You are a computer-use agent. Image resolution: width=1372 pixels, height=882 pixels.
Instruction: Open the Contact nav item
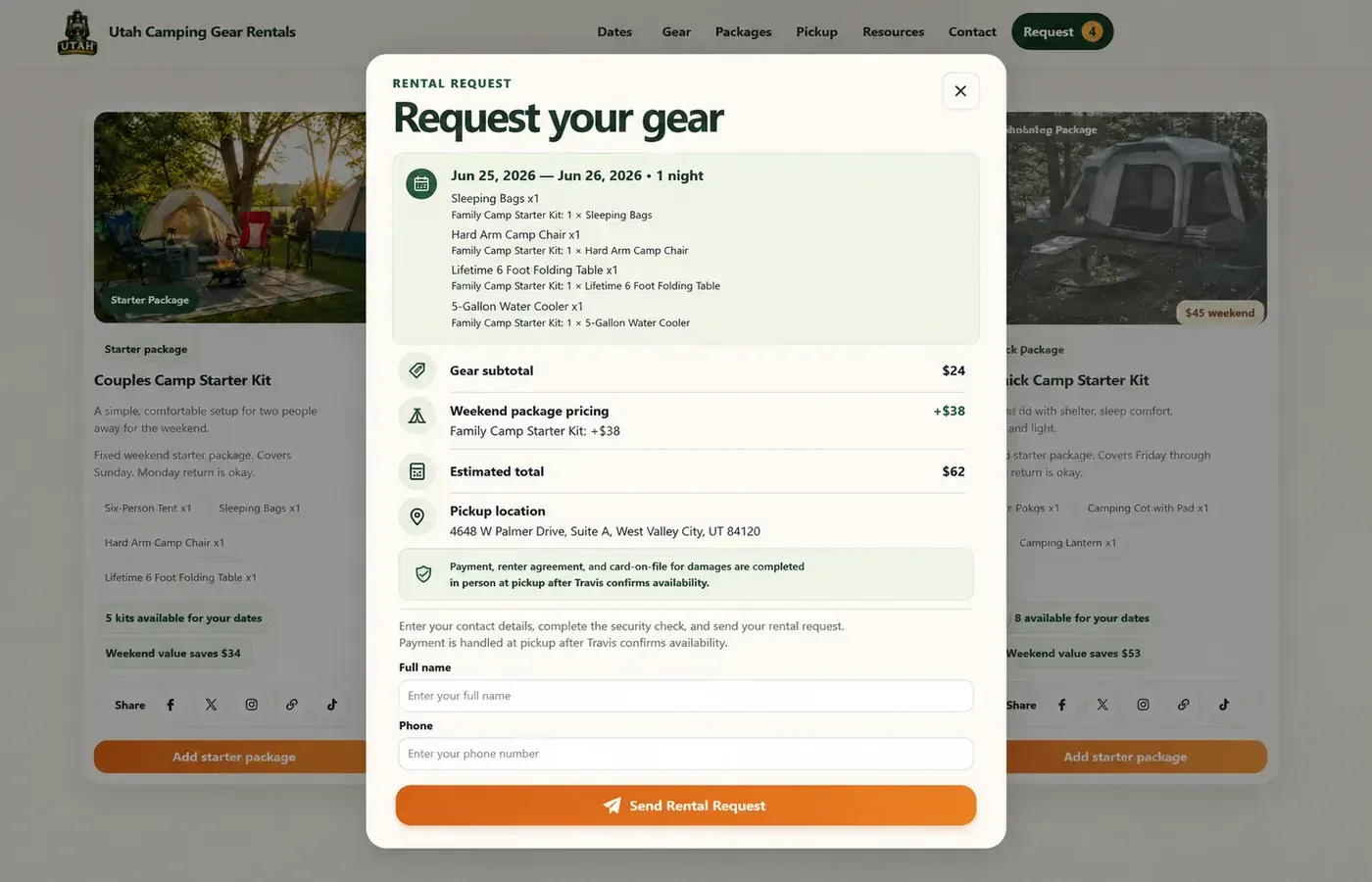click(x=972, y=31)
